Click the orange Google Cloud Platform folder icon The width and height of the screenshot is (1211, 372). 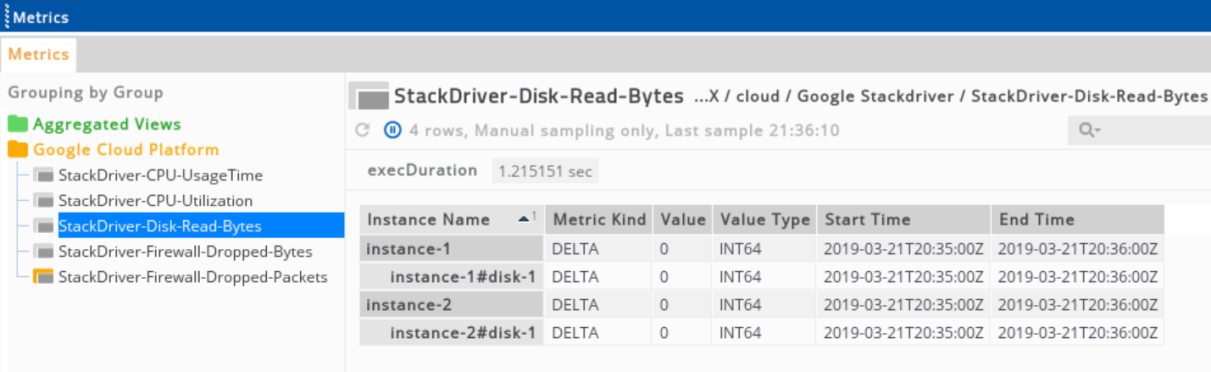click(18, 150)
